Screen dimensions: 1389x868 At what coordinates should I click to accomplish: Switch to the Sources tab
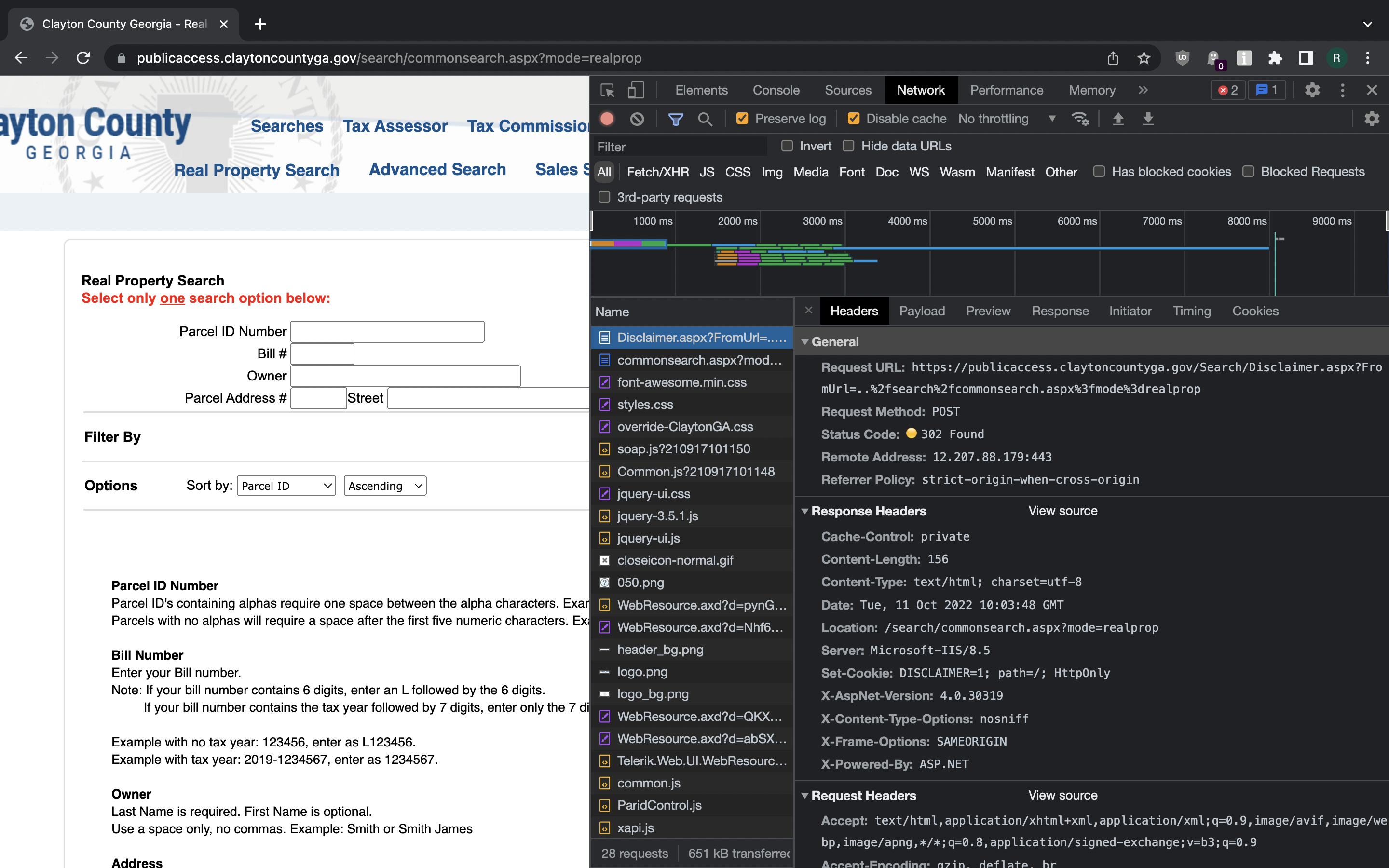tap(848, 90)
